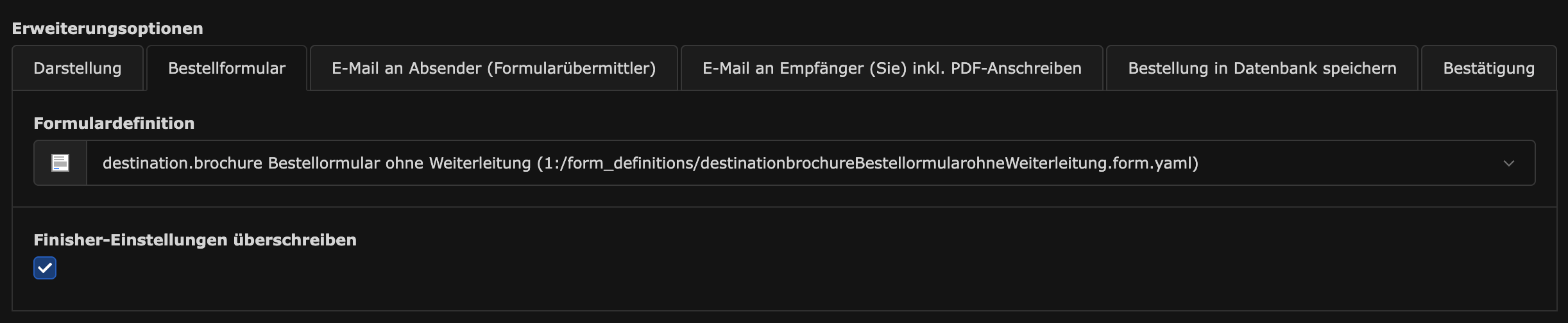Click the Finisher-Einstellungen überschreiben label

click(x=195, y=240)
